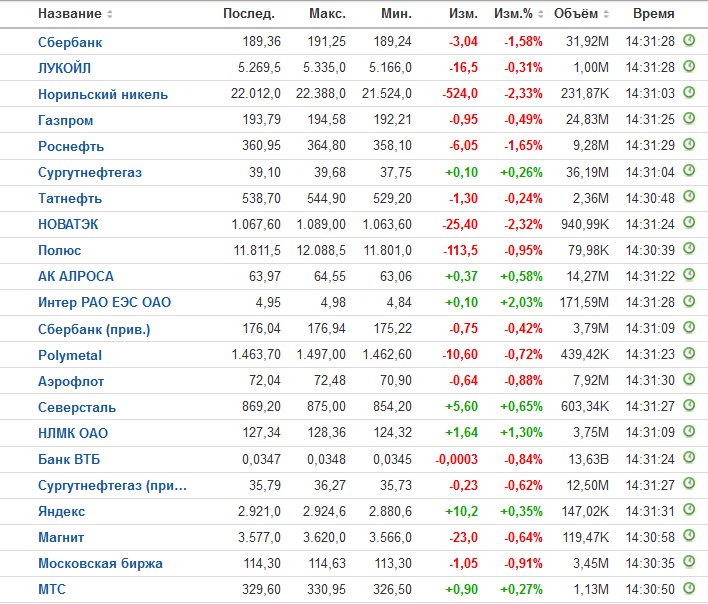Screen dimensions: 708x604
Task: Click the clock icon in the Роснефть row
Action: [x=689, y=144]
